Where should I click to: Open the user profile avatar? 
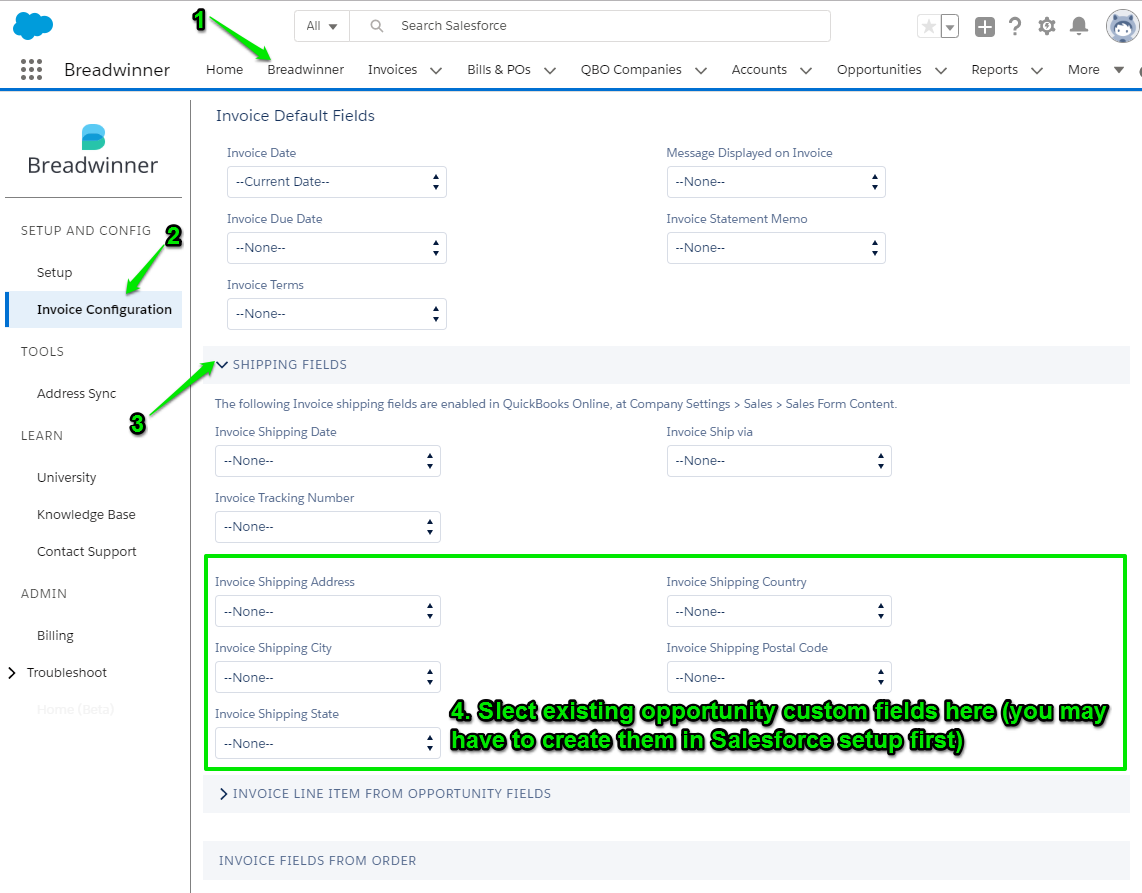[1122, 27]
